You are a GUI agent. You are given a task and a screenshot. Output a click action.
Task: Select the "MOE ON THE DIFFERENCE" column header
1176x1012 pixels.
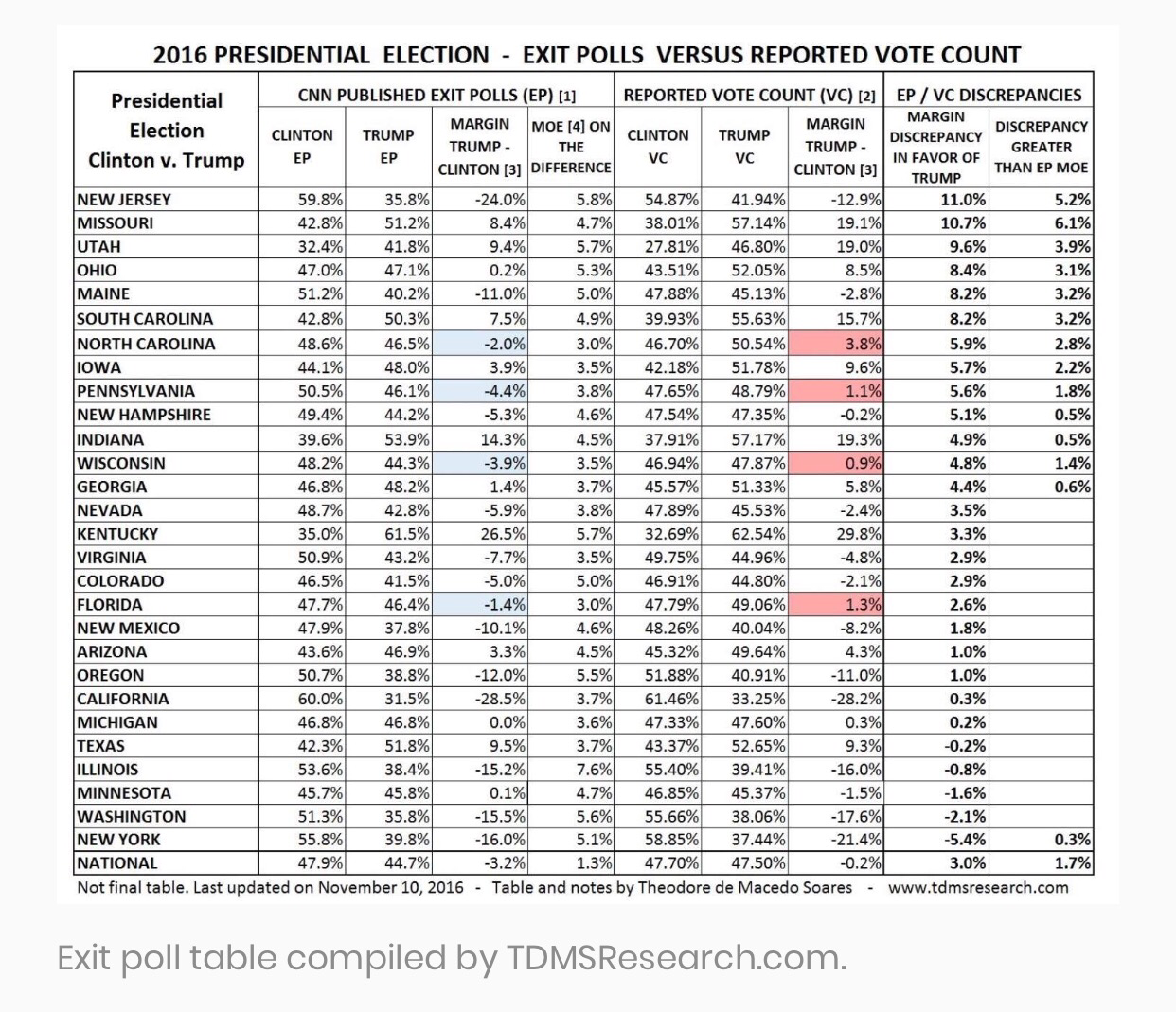(x=571, y=147)
